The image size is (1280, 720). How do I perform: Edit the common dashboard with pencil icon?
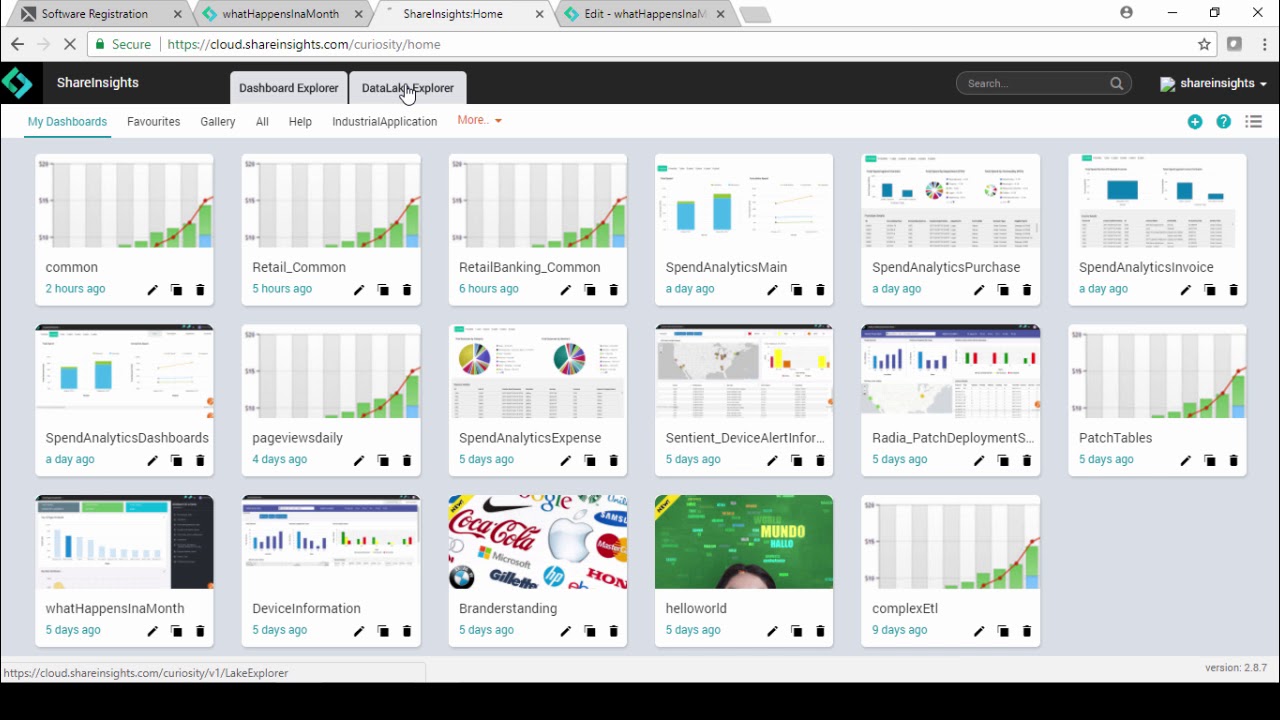tap(152, 290)
